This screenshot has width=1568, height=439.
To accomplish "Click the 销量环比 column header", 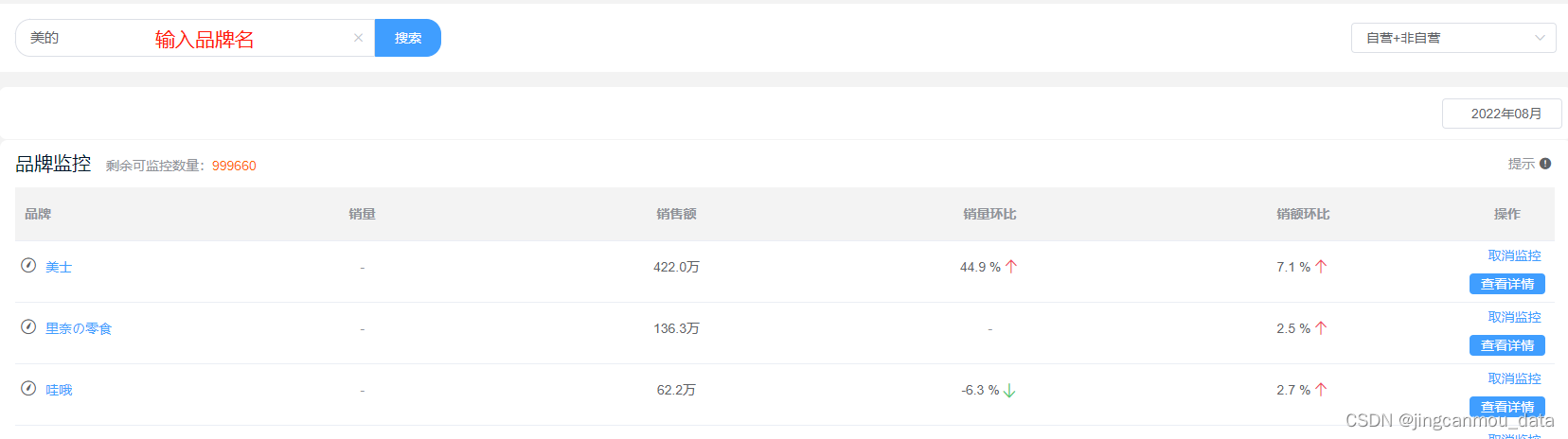I will pos(989,214).
